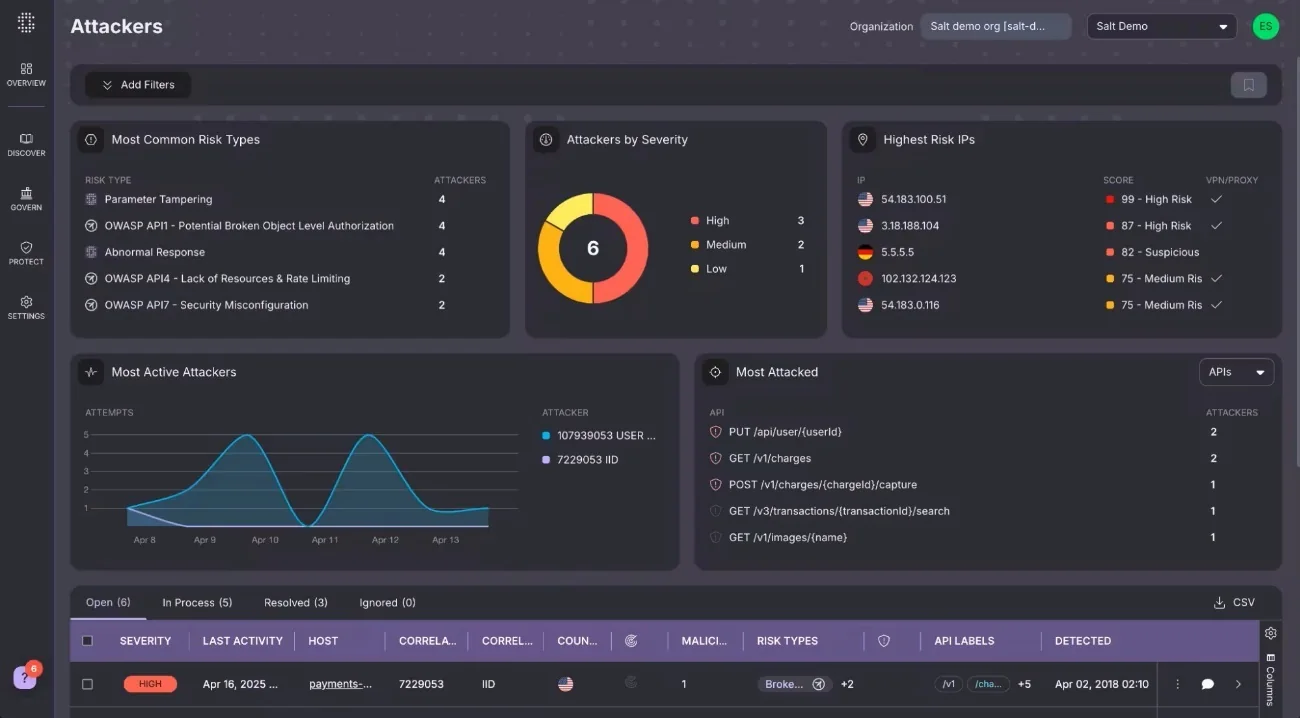This screenshot has width=1300, height=718.
Task: Open the Salt Demo dropdown
Action: click(1161, 26)
